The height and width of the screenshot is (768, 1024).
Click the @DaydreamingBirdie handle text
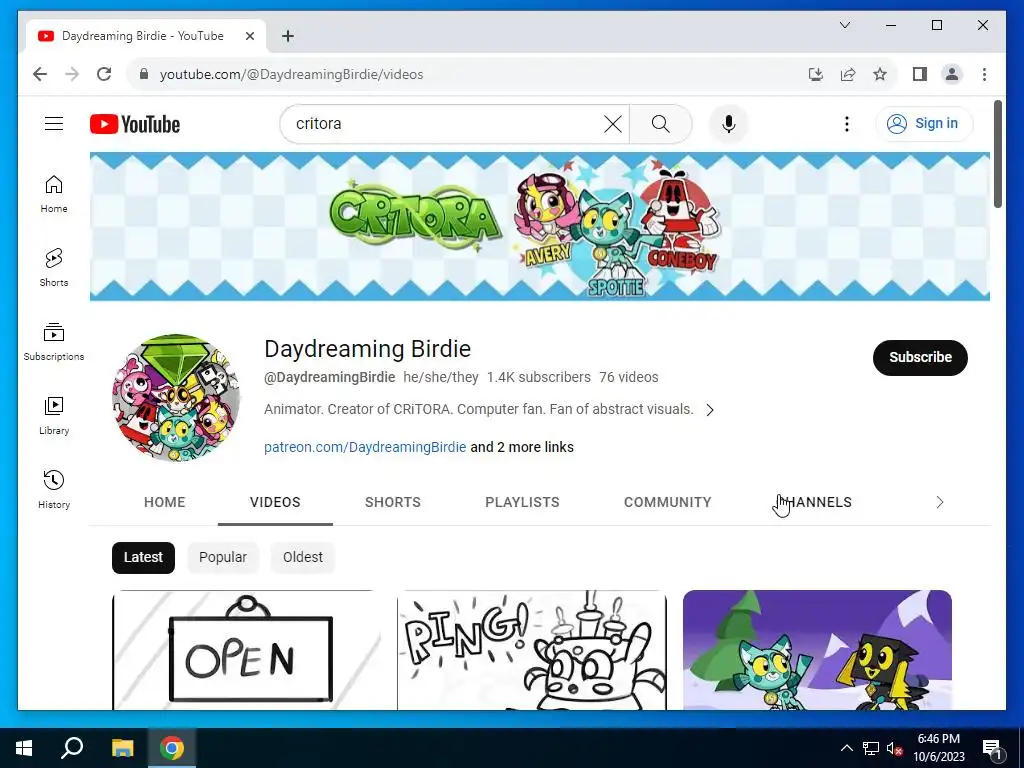[x=329, y=377]
